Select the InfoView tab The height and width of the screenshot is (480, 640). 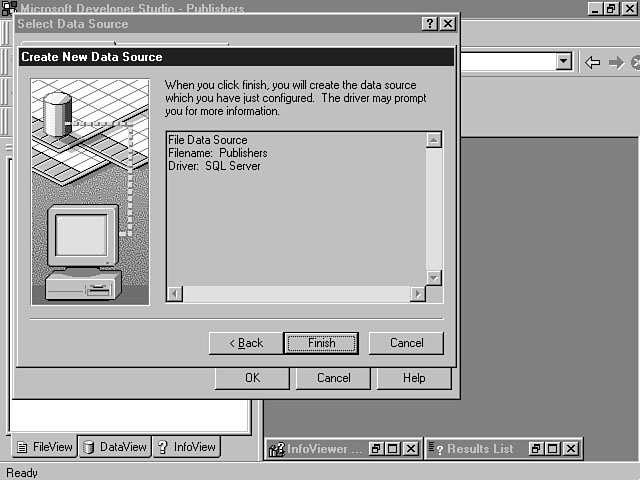[x=186, y=447]
